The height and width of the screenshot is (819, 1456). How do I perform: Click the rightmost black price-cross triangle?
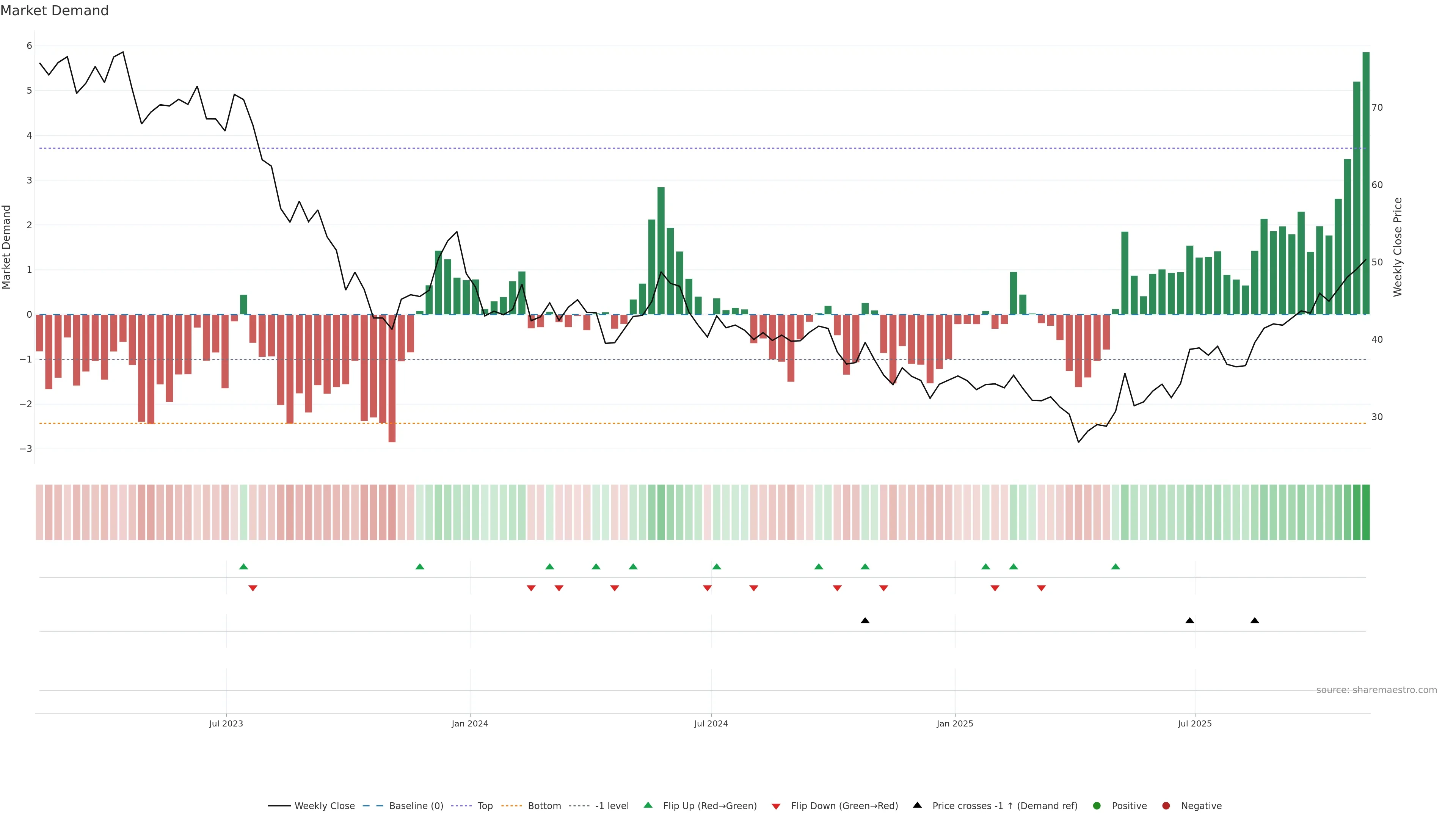coord(1255,621)
